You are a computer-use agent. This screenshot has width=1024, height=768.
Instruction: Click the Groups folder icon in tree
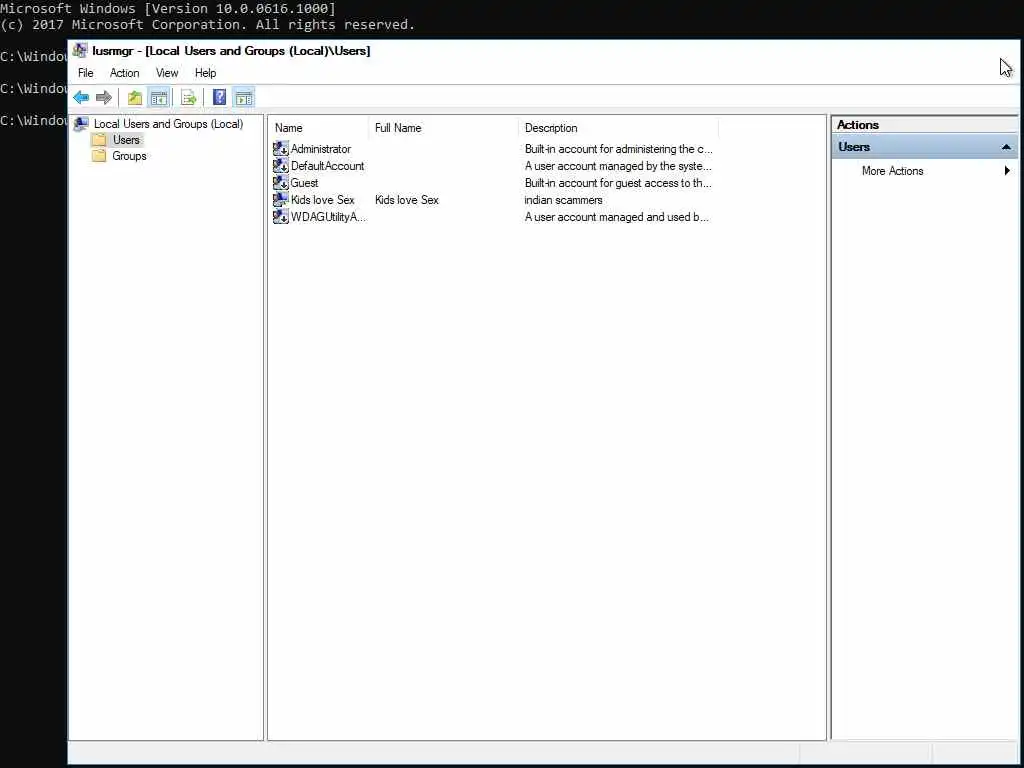click(99, 156)
